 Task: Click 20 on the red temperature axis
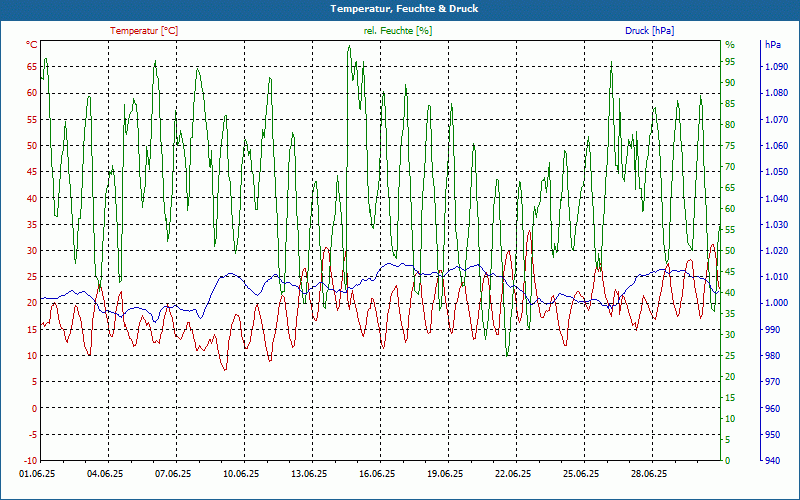(32, 303)
